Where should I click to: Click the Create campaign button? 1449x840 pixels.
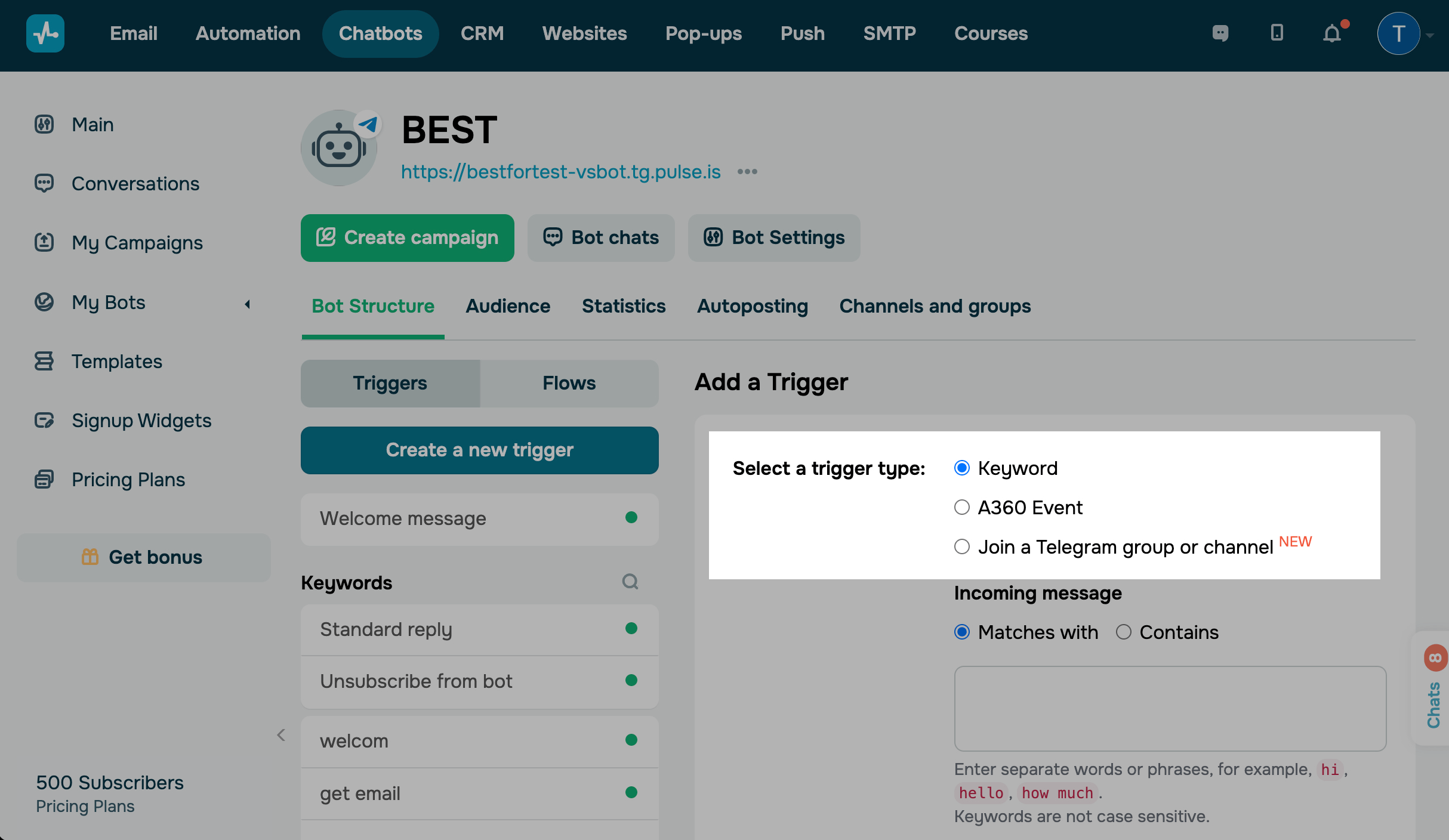pyautogui.click(x=407, y=238)
